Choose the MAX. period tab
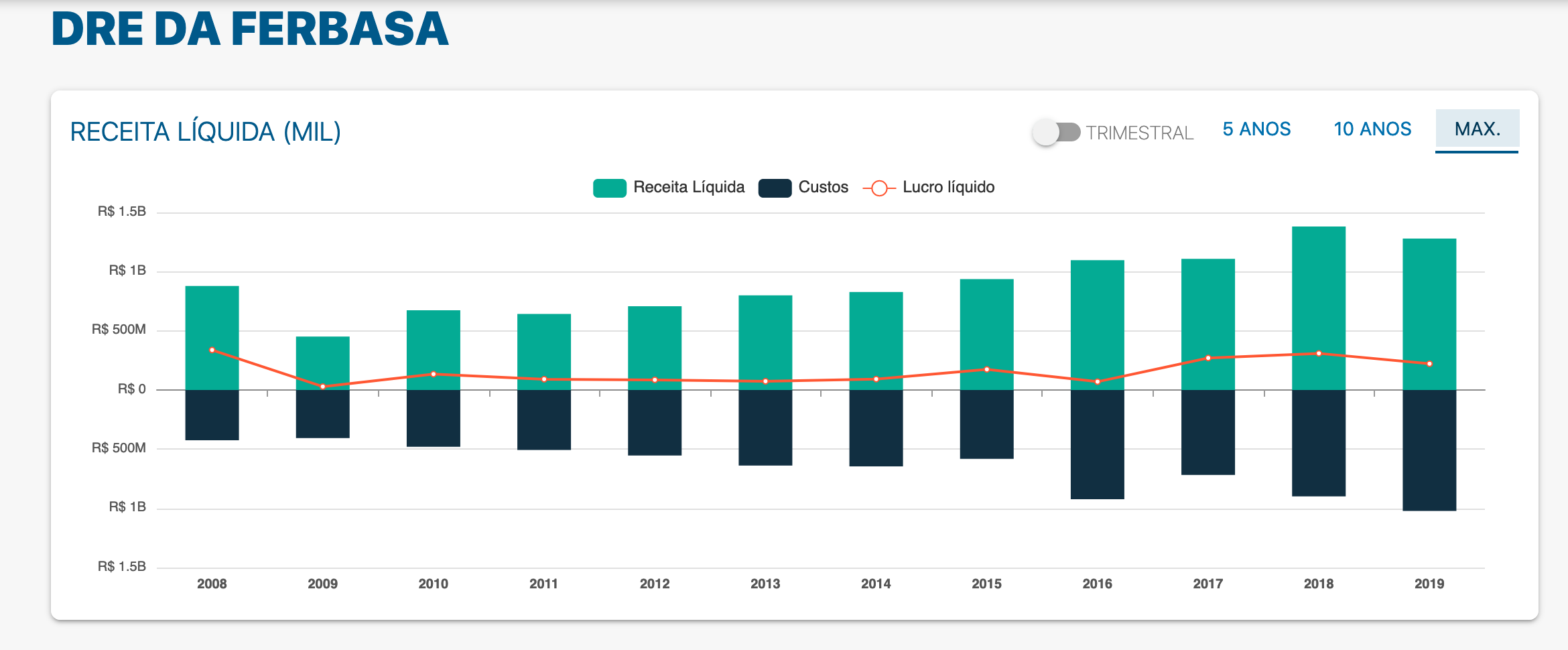Viewport: 1568px width, 650px height. pos(1477,129)
